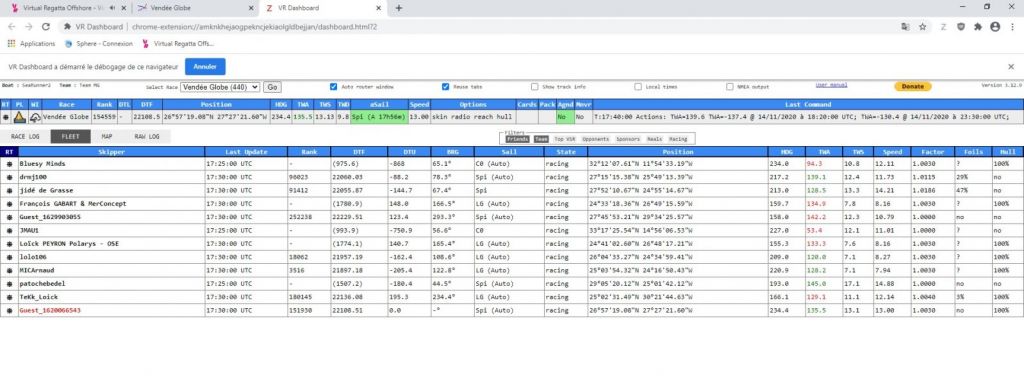Screen dimensions: 1024x378
Task: Open router for François GABART & MerConcept via RT icon
Action: [9, 204]
